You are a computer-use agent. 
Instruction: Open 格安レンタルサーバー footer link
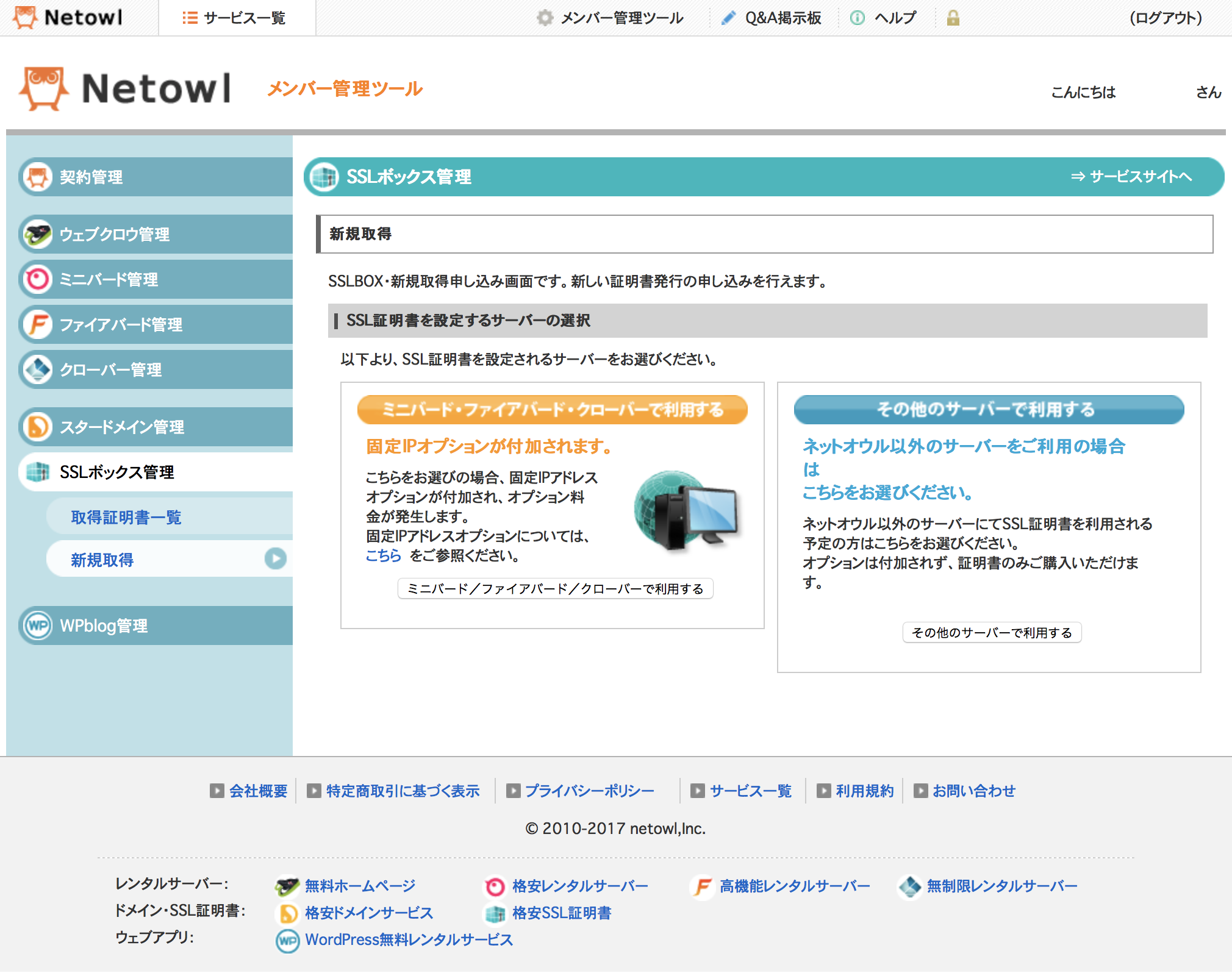pos(580,886)
